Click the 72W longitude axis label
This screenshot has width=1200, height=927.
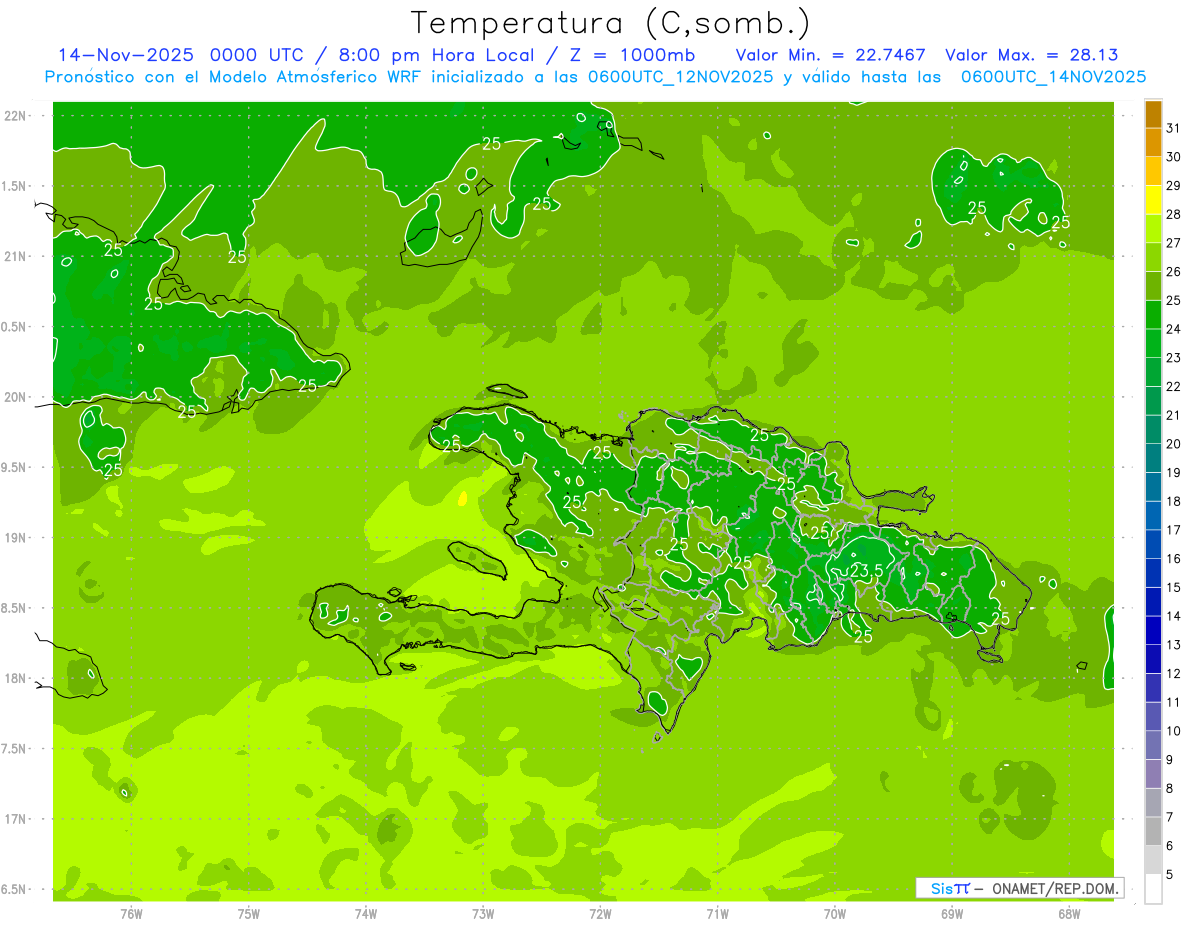coord(600,914)
